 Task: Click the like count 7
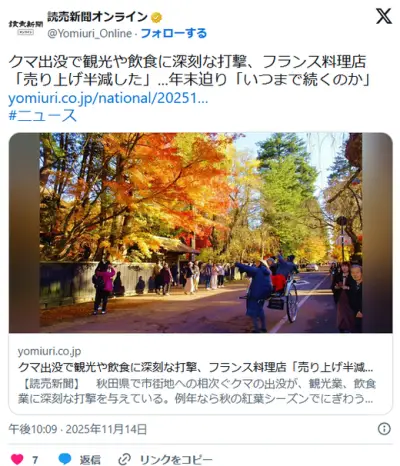[x=35, y=460]
